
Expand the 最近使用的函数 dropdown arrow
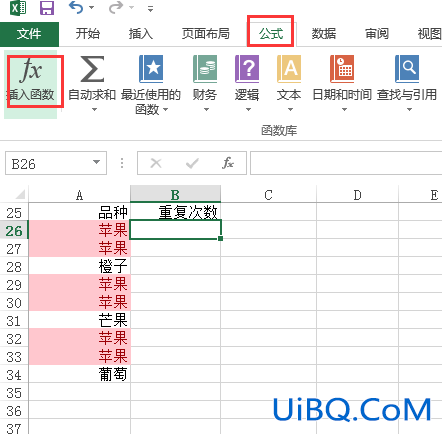[165, 109]
